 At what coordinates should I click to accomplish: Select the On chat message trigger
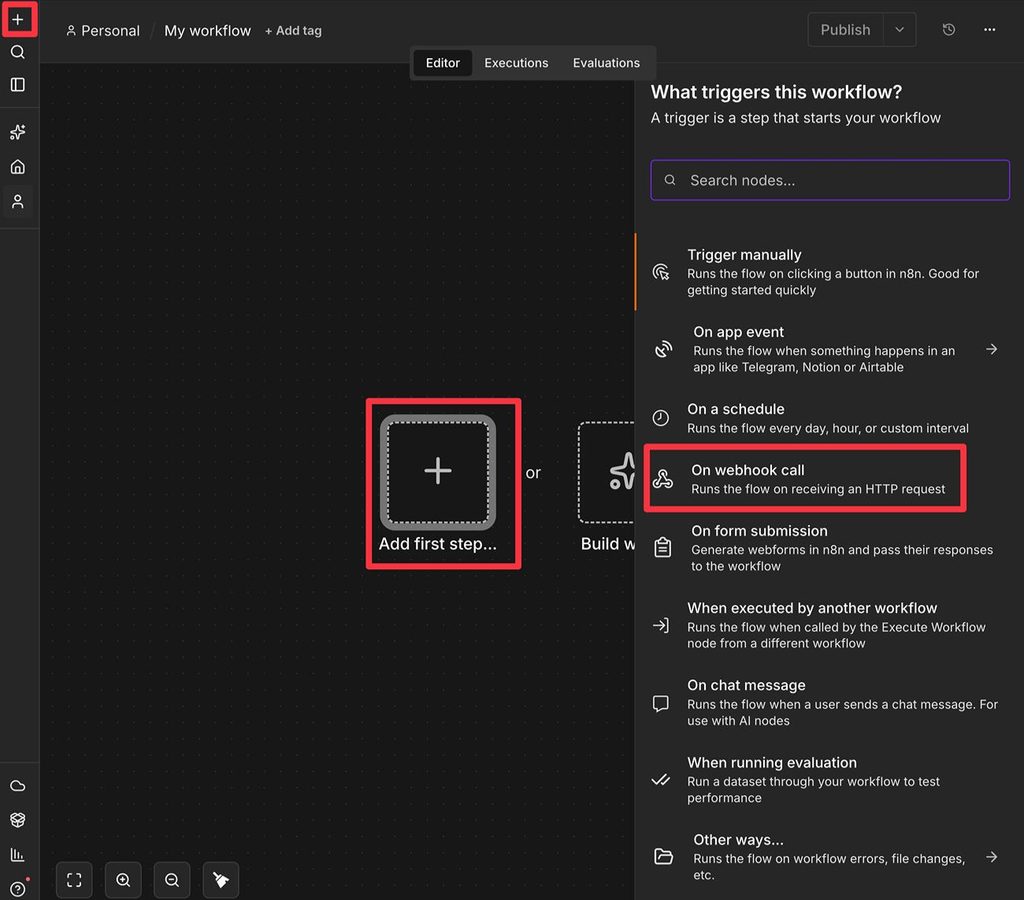[x=829, y=702]
